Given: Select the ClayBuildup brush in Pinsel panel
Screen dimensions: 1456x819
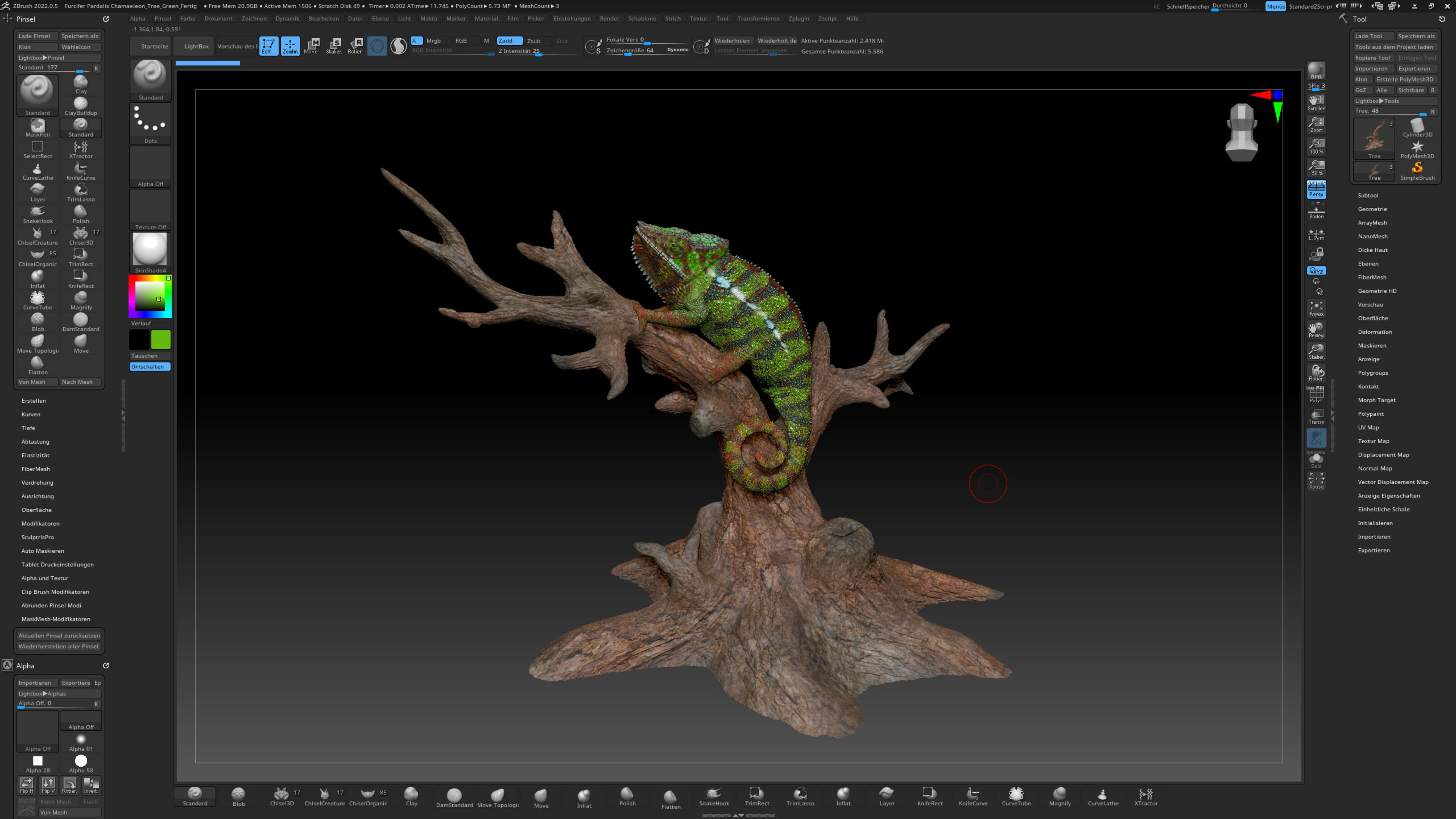Looking at the screenshot, I should click(81, 106).
